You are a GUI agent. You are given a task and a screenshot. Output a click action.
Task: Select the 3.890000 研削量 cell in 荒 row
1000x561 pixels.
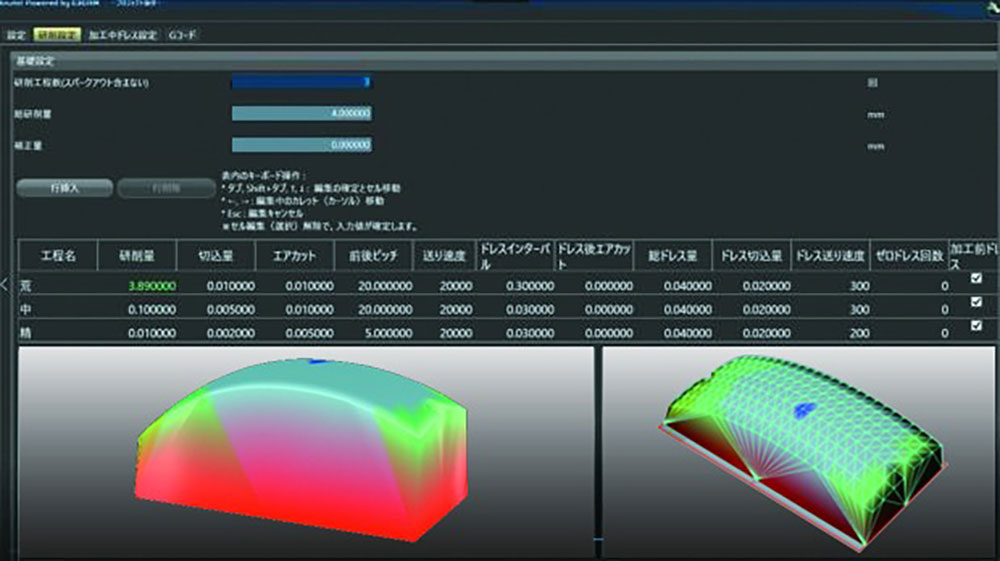tap(140, 287)
